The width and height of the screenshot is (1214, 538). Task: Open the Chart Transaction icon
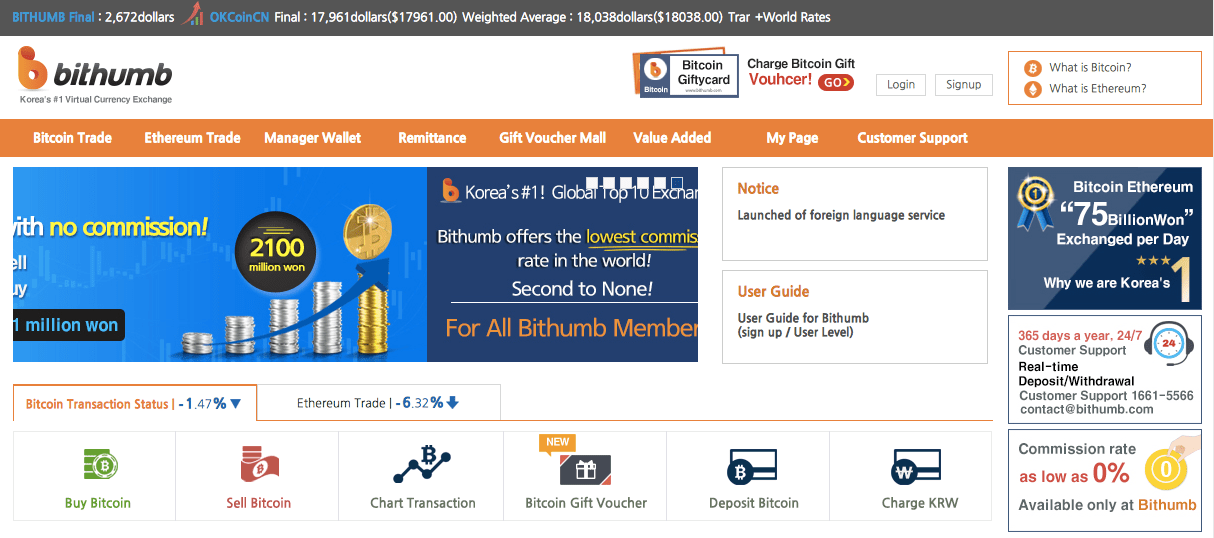(x=422, y=466)
